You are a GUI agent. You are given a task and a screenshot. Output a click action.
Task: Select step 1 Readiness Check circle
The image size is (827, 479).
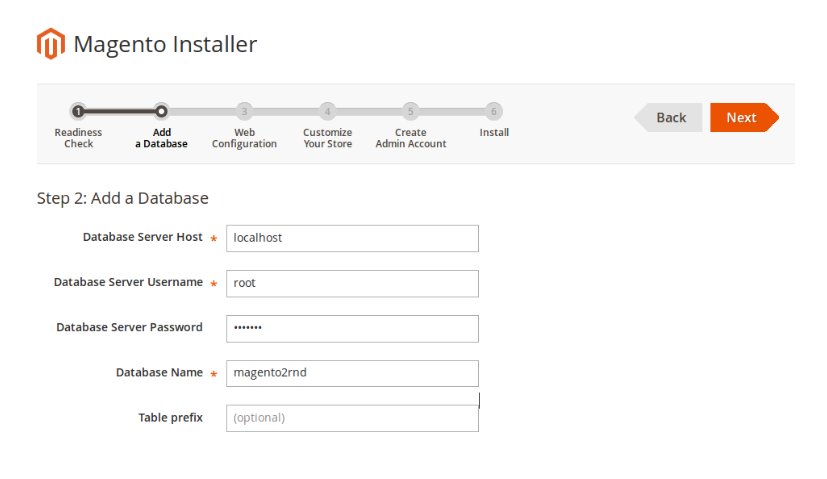pyautogui.click(x=78, y=111)
